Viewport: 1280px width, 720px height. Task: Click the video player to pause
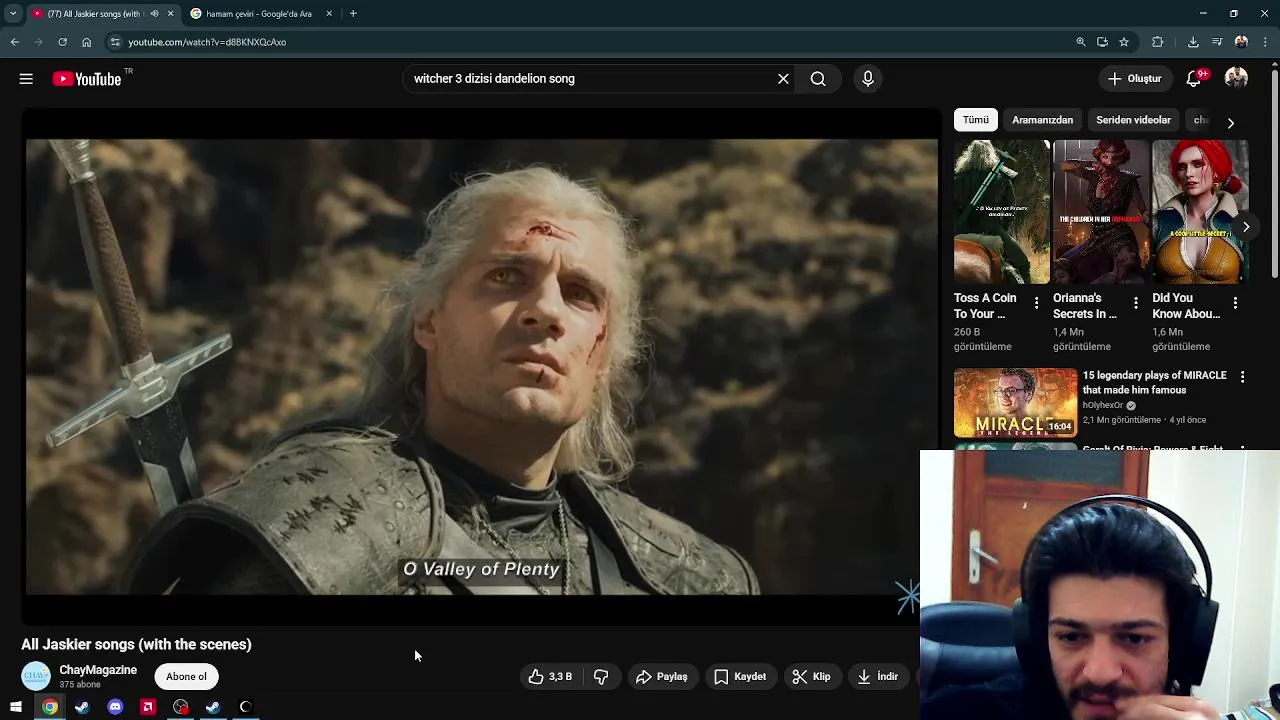pos(481,367)
